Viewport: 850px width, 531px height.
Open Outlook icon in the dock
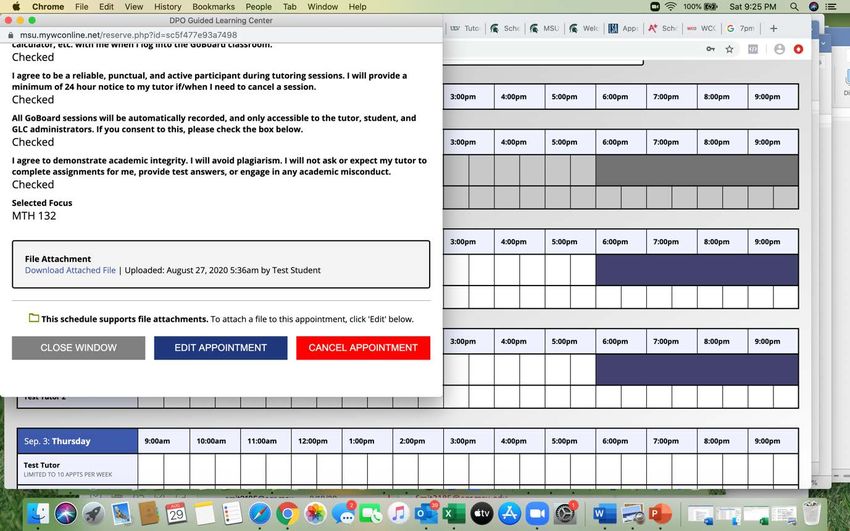[x=426, y=514]
